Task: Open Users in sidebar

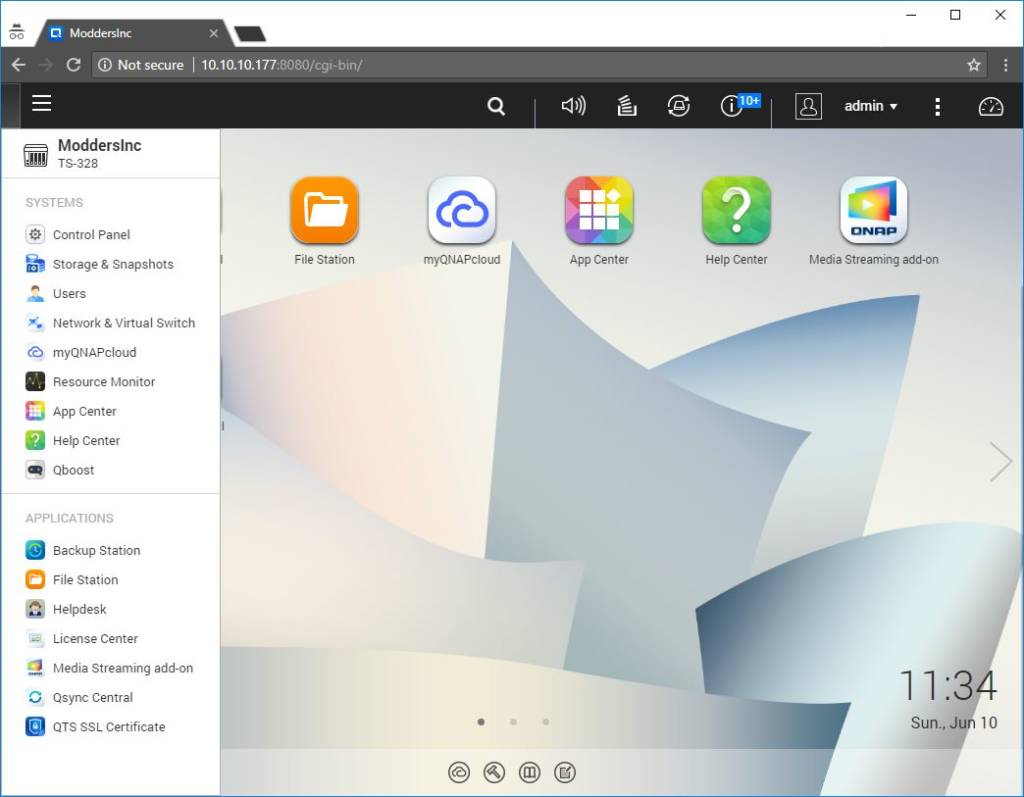Action: tap(56, 293)
